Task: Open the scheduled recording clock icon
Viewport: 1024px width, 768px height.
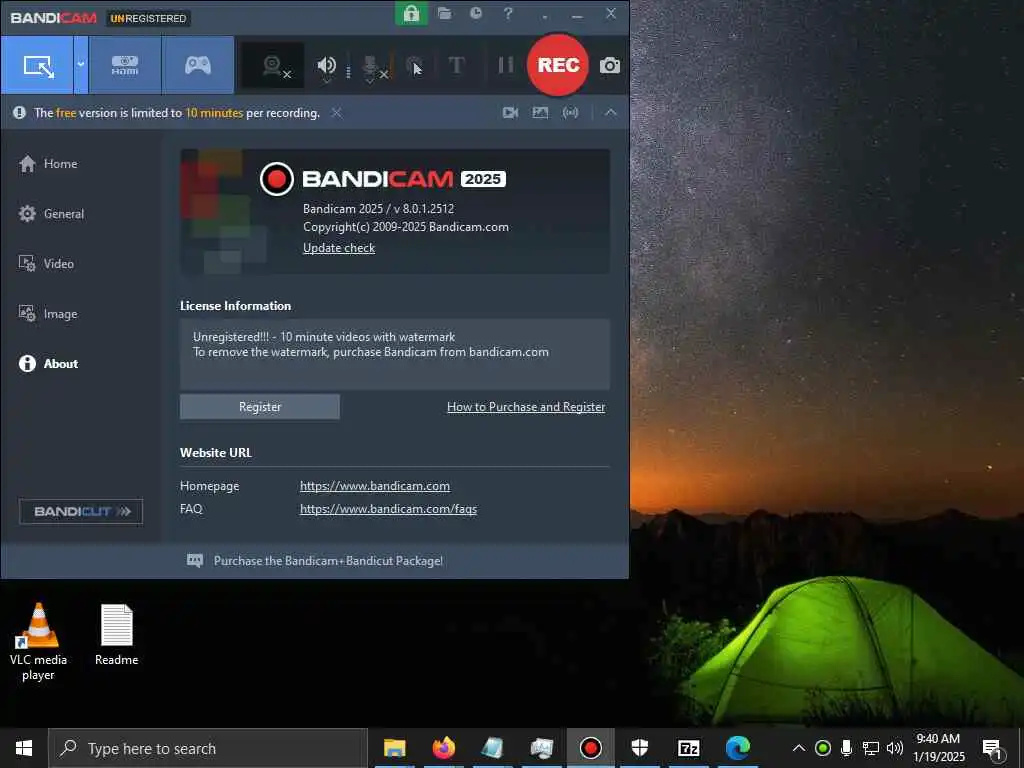Action: click(476, 13)
